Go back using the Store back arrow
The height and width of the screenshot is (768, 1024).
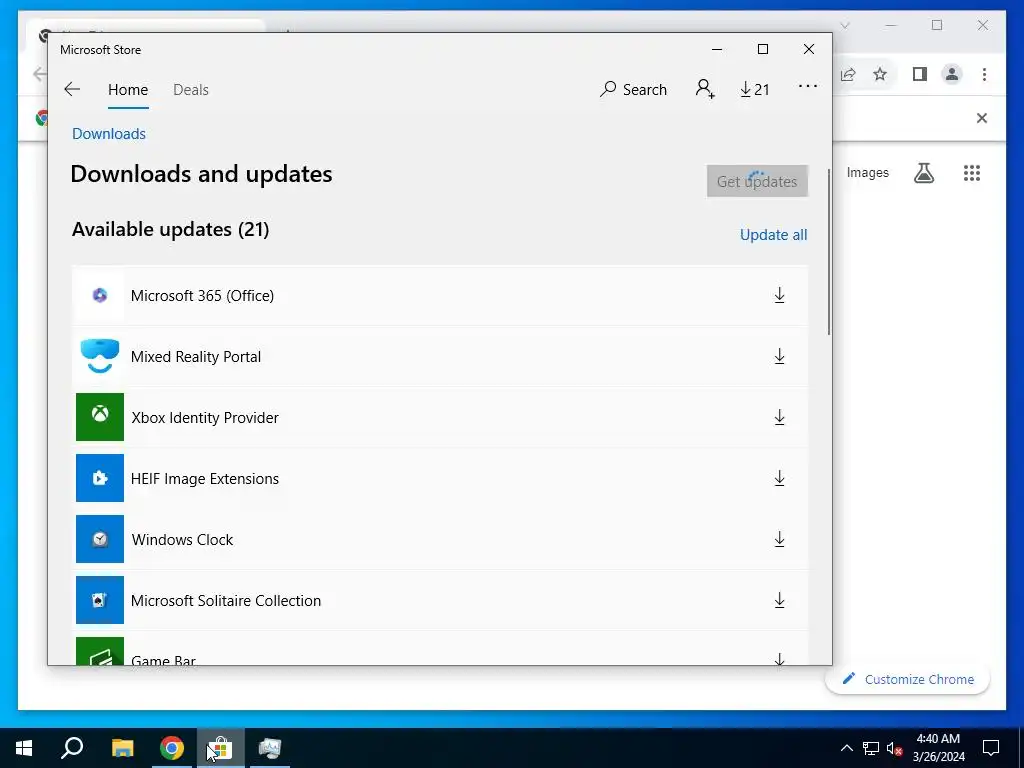[x=72, y=89]
